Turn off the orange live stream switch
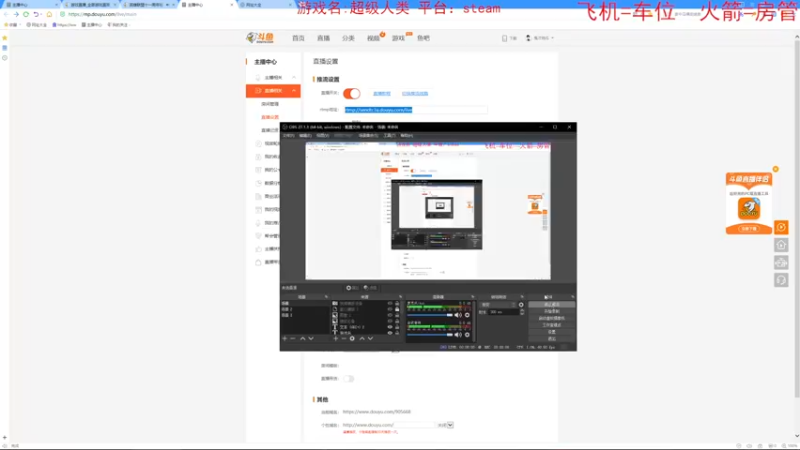This screenshot has height=450, width=800. [x=352, y=93]
